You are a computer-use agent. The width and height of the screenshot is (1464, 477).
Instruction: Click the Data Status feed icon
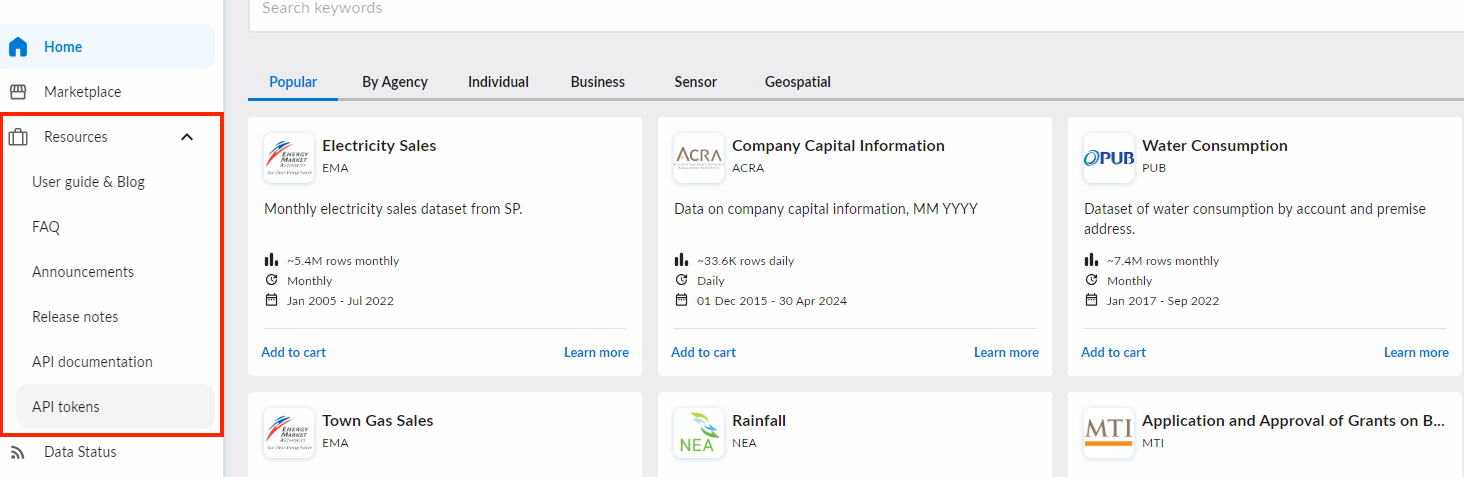point(18,453)
